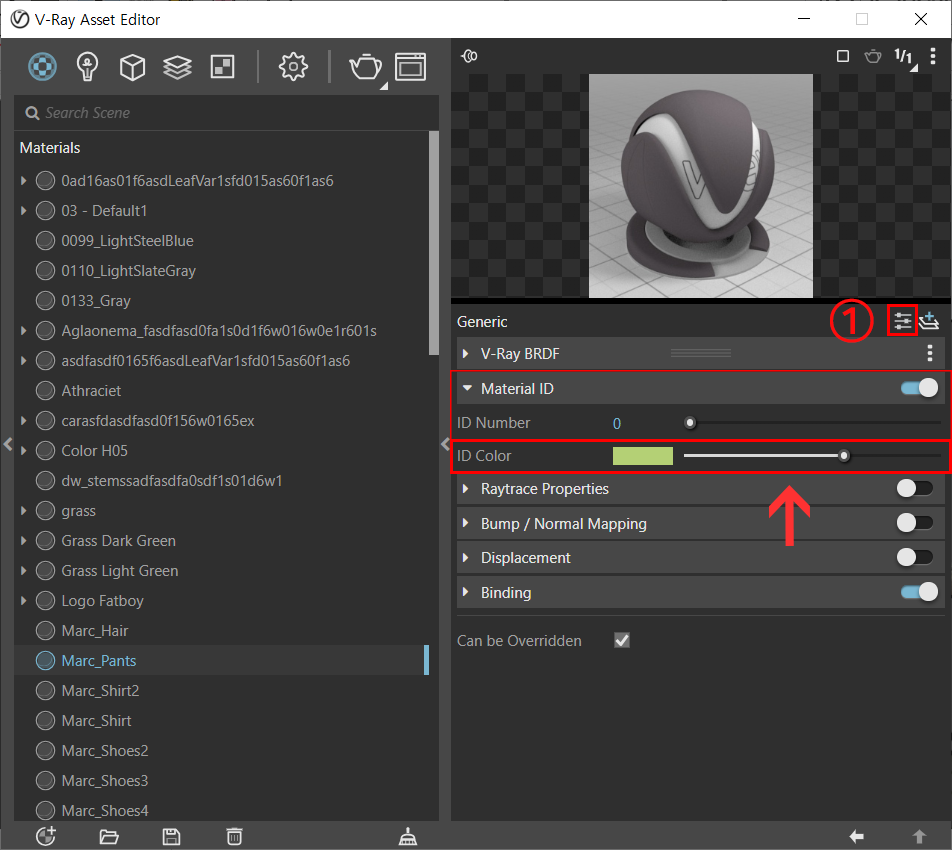The image size is (952, 850).
Task: Expand the Raytrace Properties section arrow
Action: [466, 488]
